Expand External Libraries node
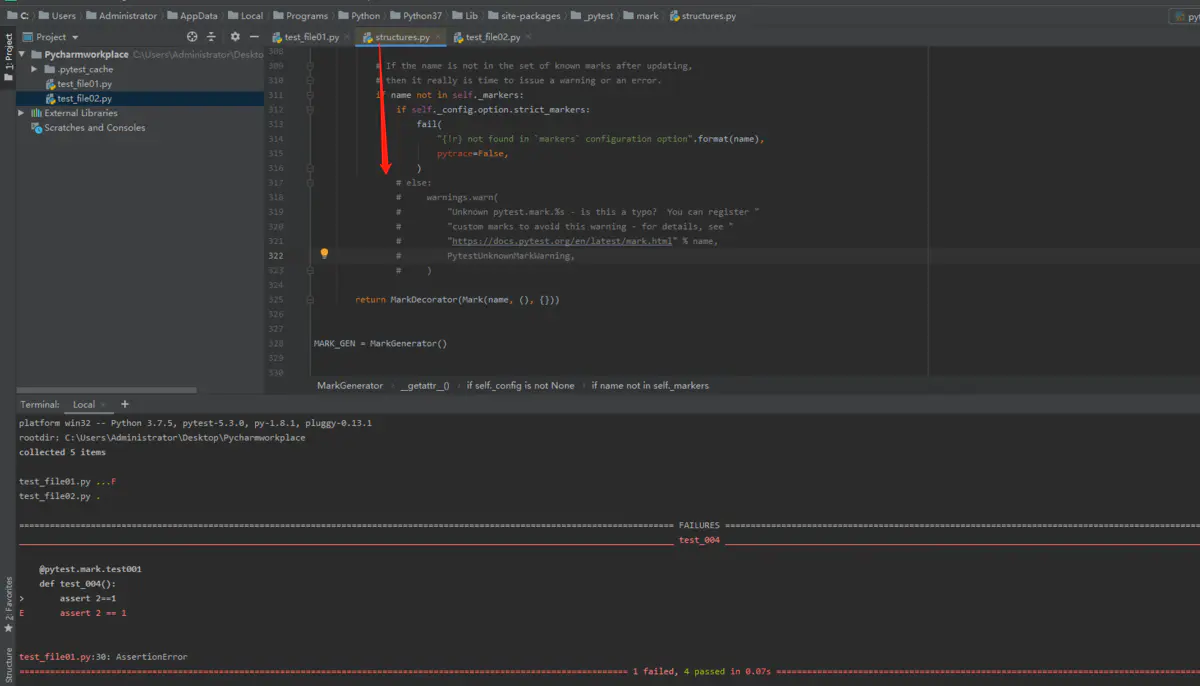 point(22,113)
